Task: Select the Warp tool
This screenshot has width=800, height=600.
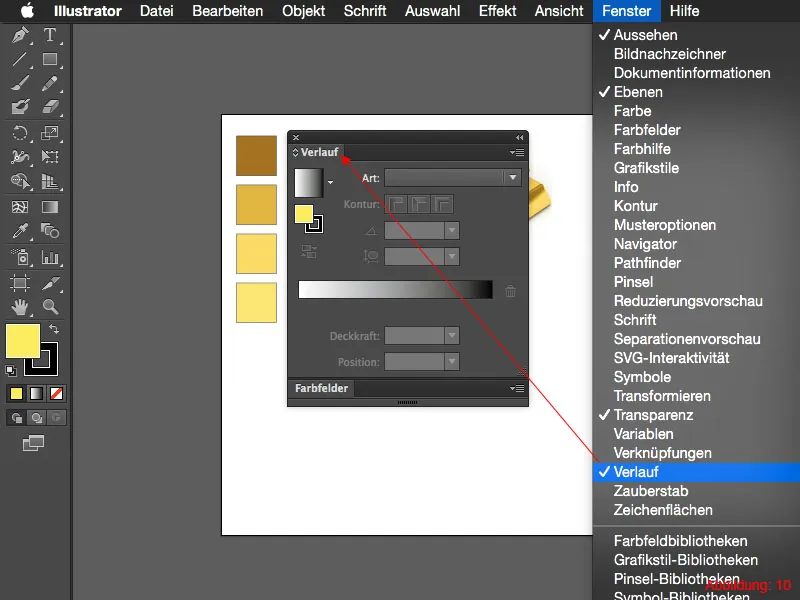Action: (20, 157)
